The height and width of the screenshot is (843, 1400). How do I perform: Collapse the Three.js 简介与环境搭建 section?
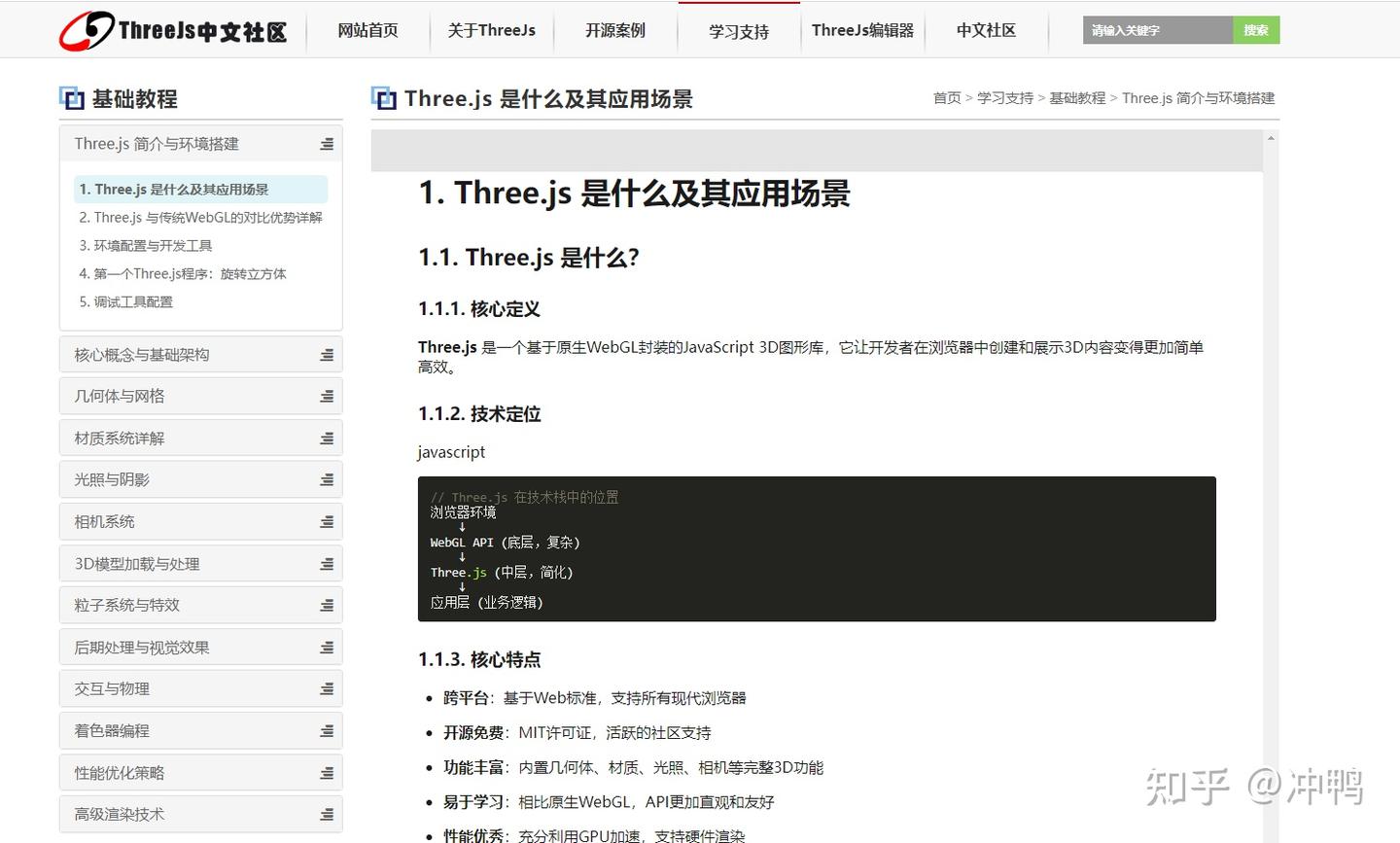(201, 144)
